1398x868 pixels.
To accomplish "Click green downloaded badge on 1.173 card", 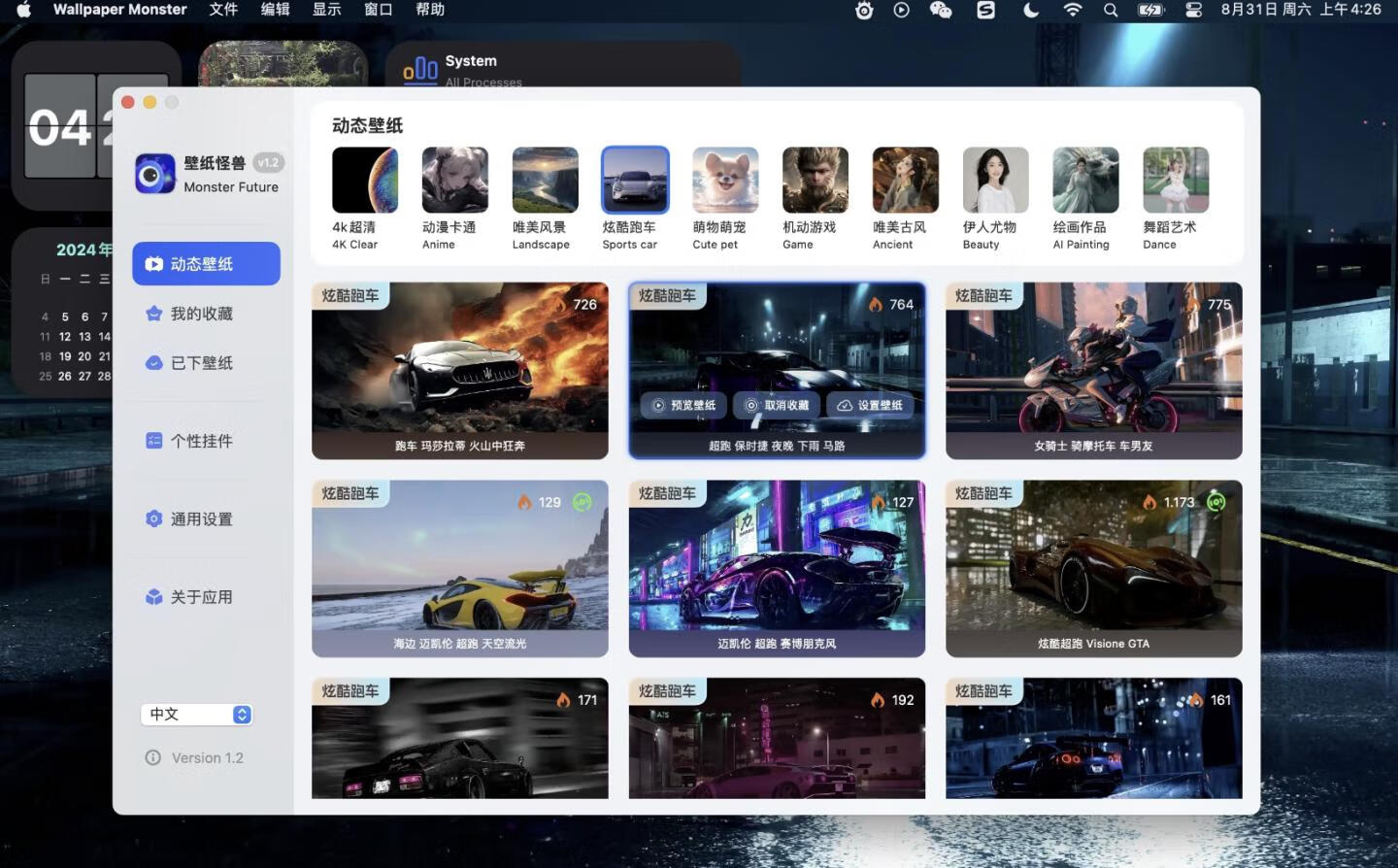I will 1216,502.
